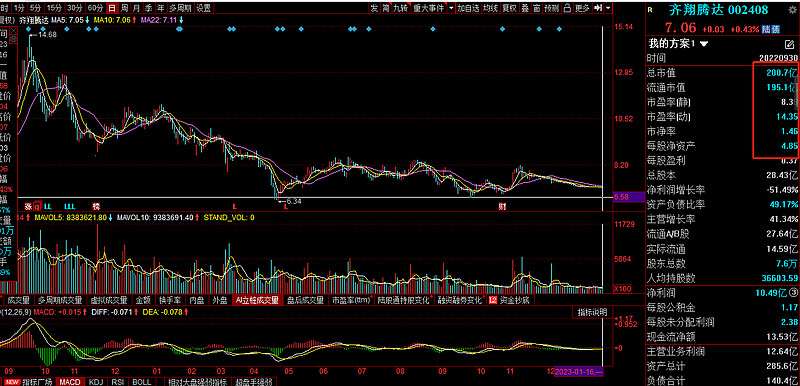This screenshot has height=386, width=800.
Task: Click the arrow-to-bar icon next to 更多
Action: [x=597, y=8]
